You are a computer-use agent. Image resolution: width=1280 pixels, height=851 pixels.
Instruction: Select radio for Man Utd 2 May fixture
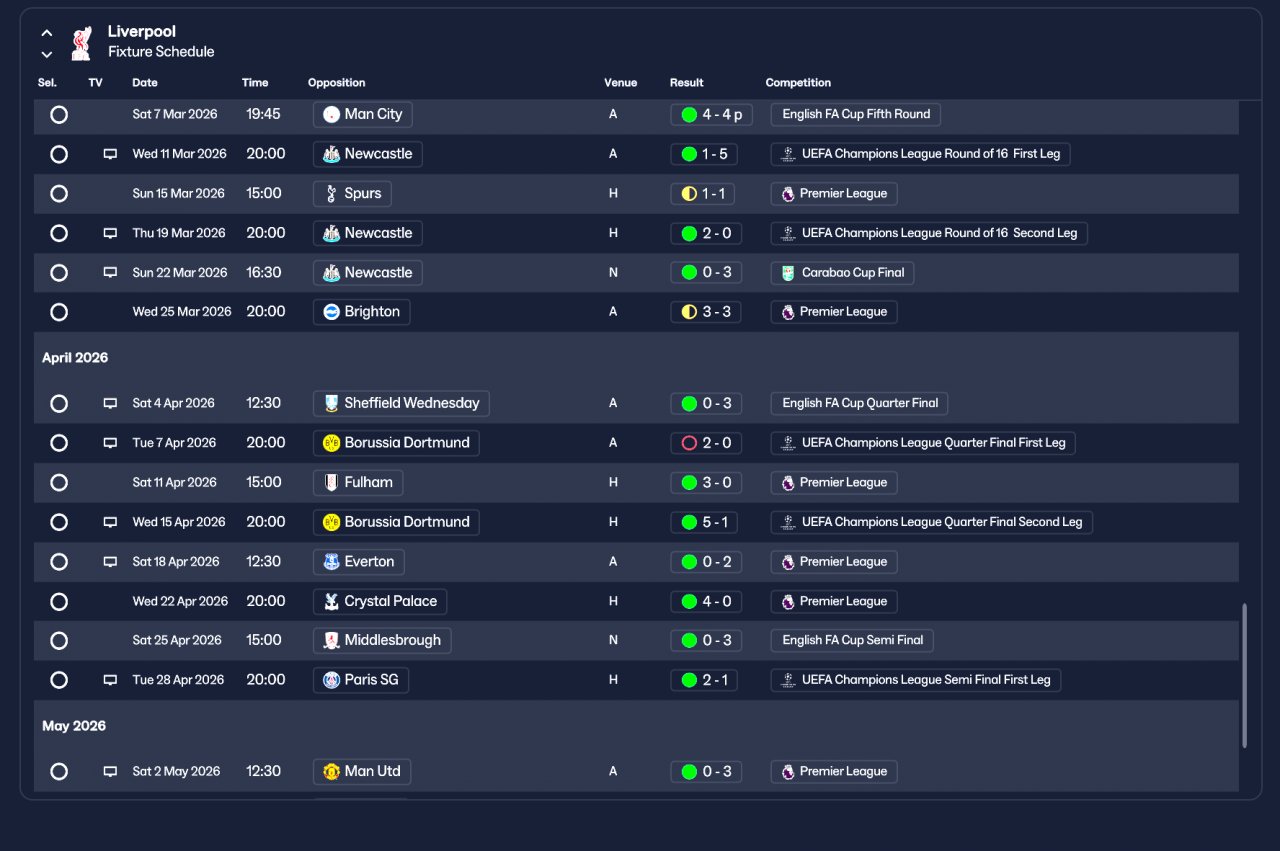tap(59, 771)
